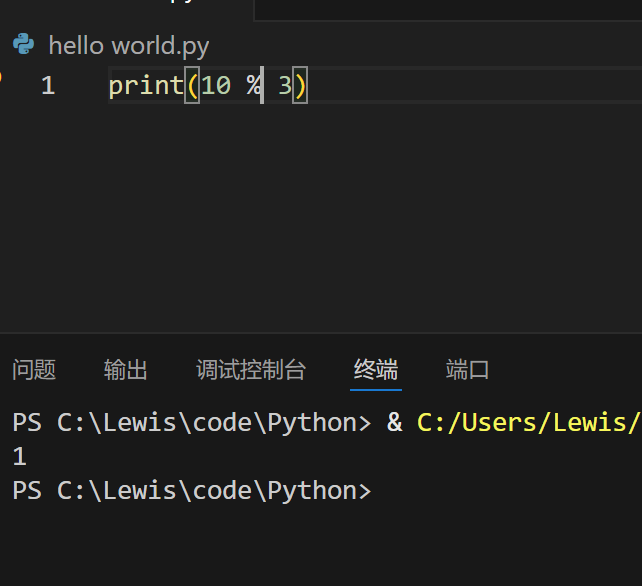This screenshot has width=642, height=586.
Task: Click the number 10 in the code
Action: point(215,86)
